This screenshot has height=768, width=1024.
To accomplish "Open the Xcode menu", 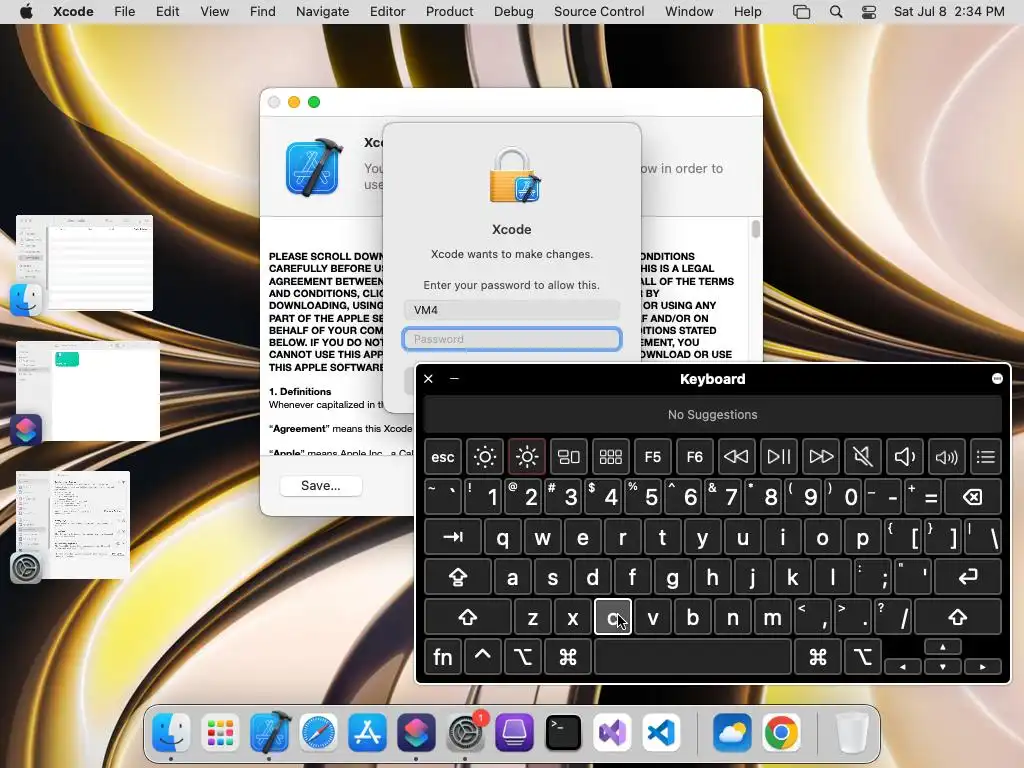I will point(73,11).
